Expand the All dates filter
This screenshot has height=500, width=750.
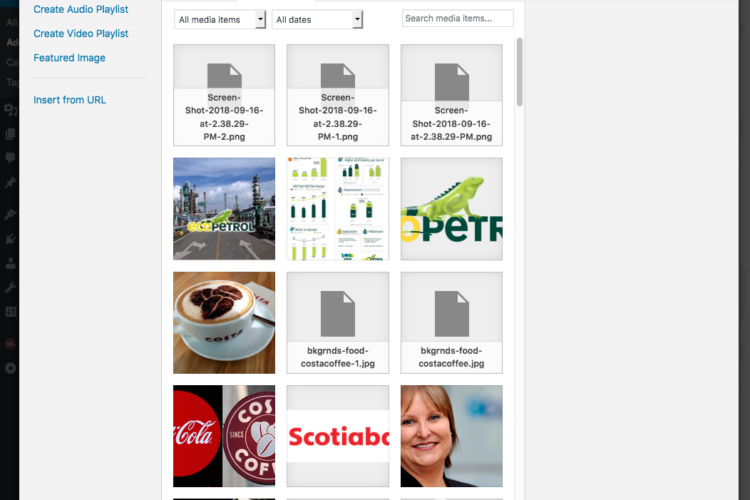(x=317, y=19)
